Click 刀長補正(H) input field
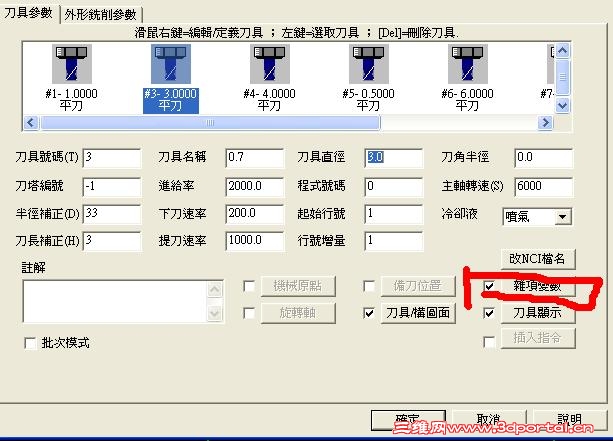This screenshot has width=613, height=441. pos(112,241)
